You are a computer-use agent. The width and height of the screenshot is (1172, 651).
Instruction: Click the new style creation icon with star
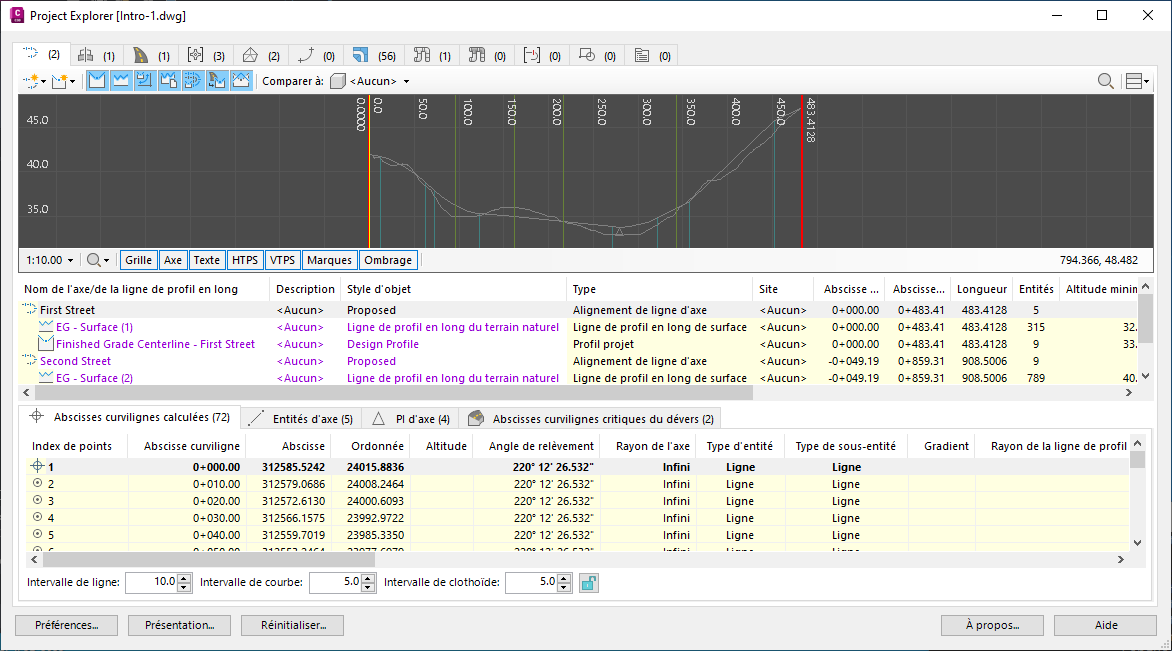pos(30,81)
